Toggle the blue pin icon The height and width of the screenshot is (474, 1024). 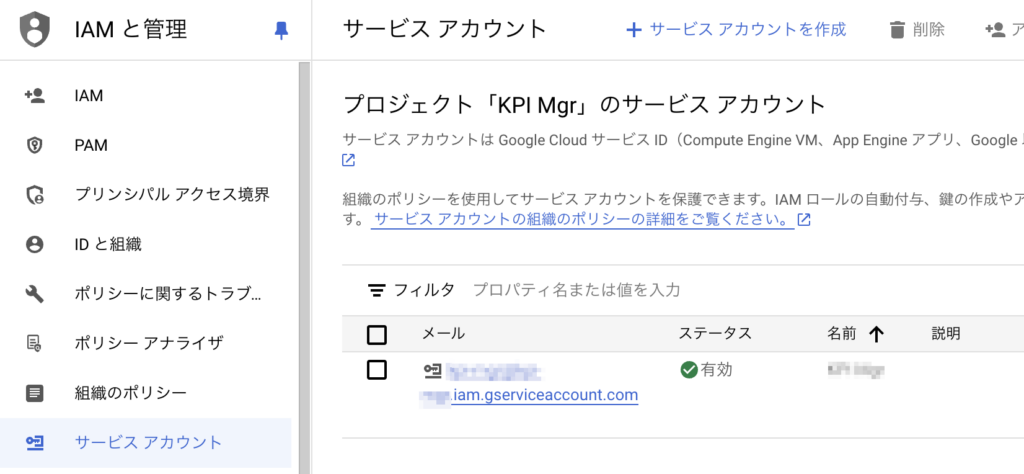pyautogui.click(x=281, y=30)
